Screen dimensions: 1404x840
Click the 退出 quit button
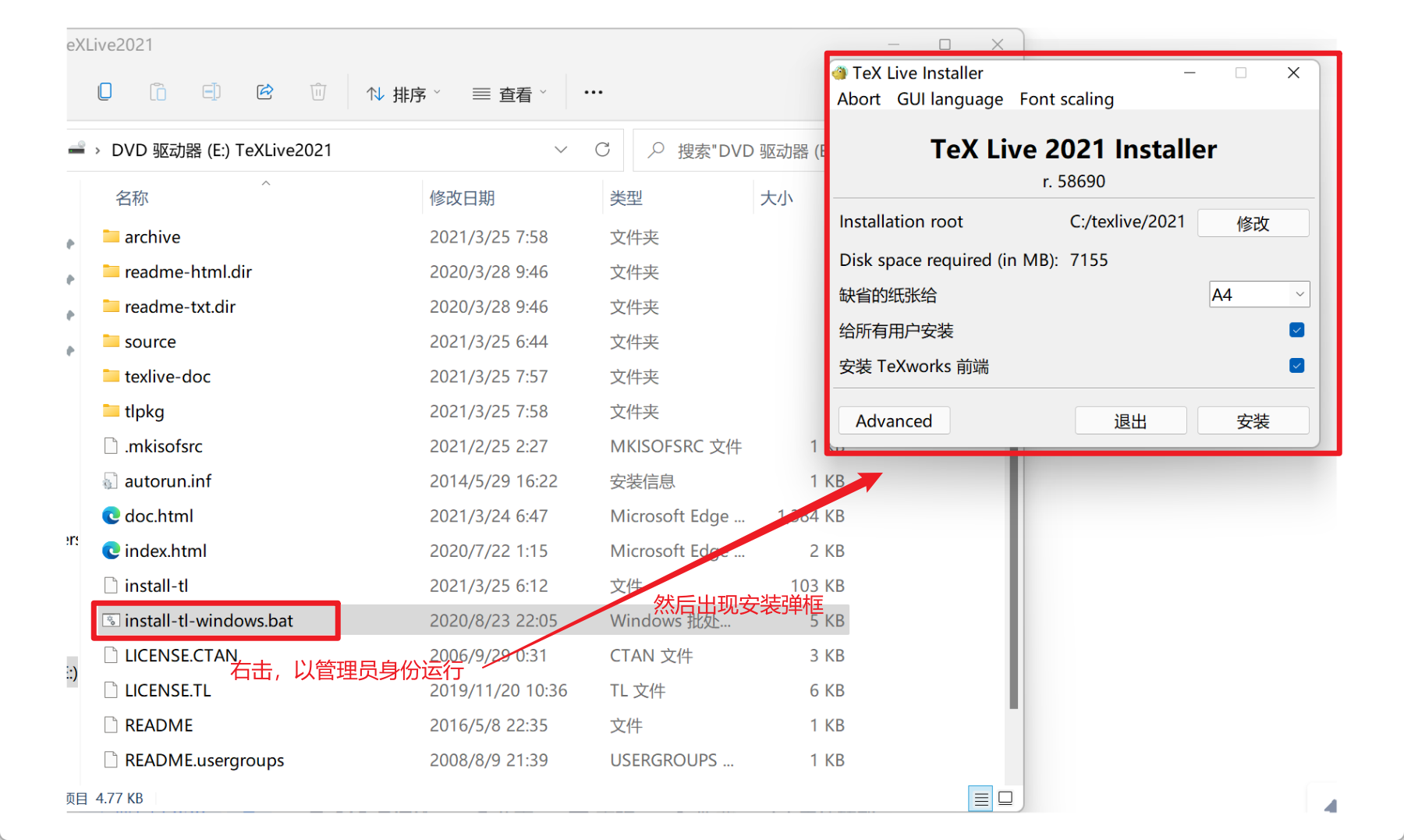coord(1130,420)
